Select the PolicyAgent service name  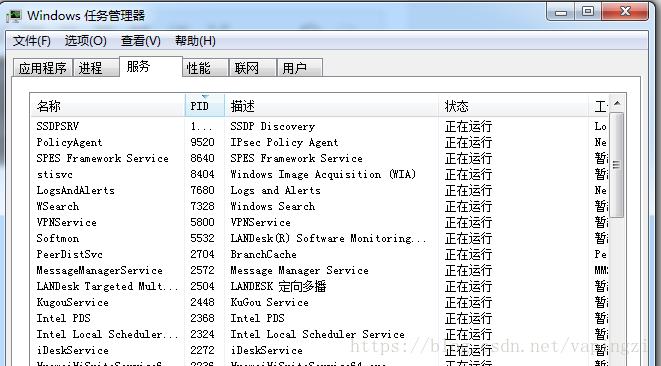tap(69, 143)
